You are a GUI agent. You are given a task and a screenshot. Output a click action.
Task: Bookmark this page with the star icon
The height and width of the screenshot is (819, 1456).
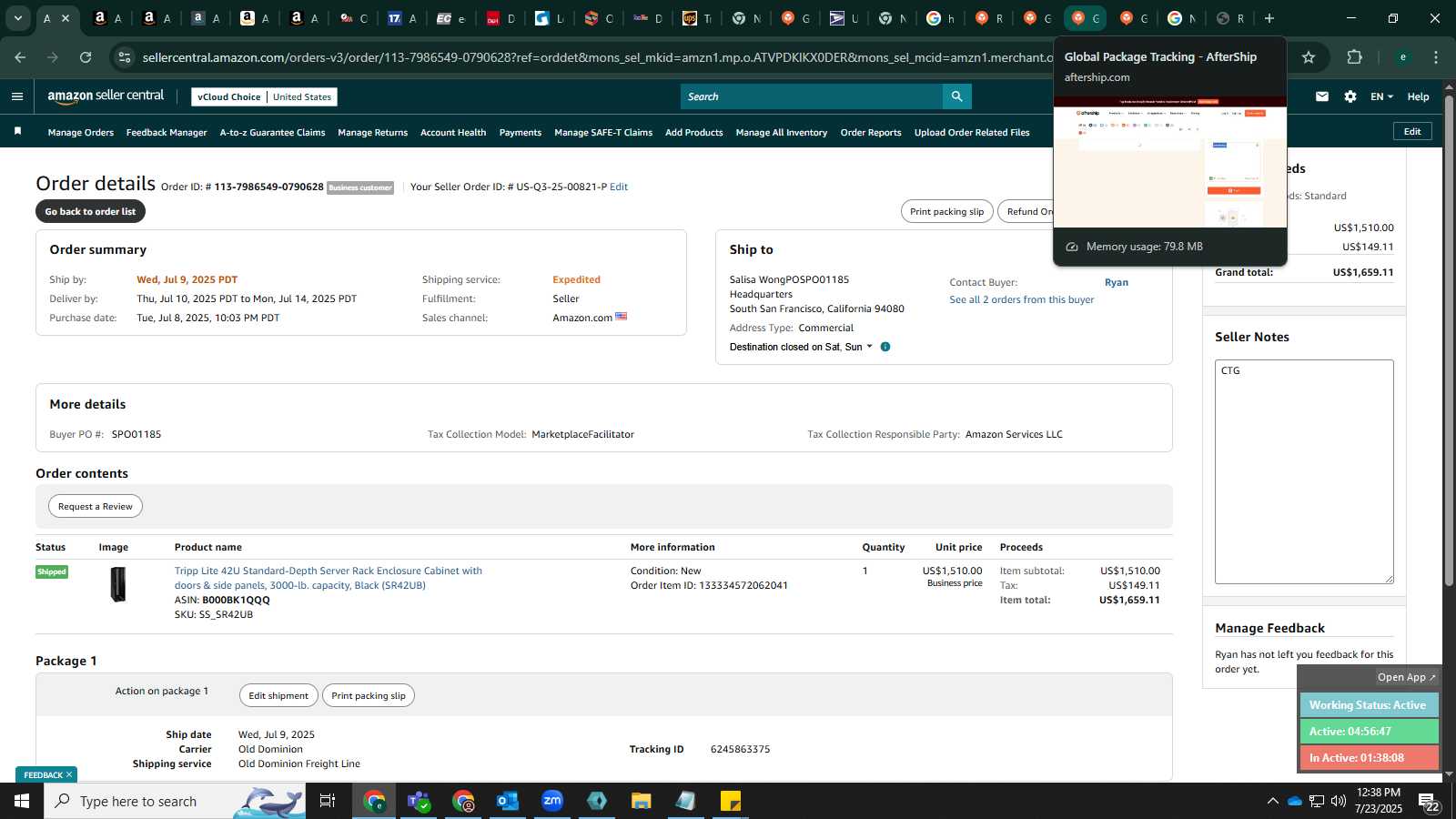coord(1309,57)
